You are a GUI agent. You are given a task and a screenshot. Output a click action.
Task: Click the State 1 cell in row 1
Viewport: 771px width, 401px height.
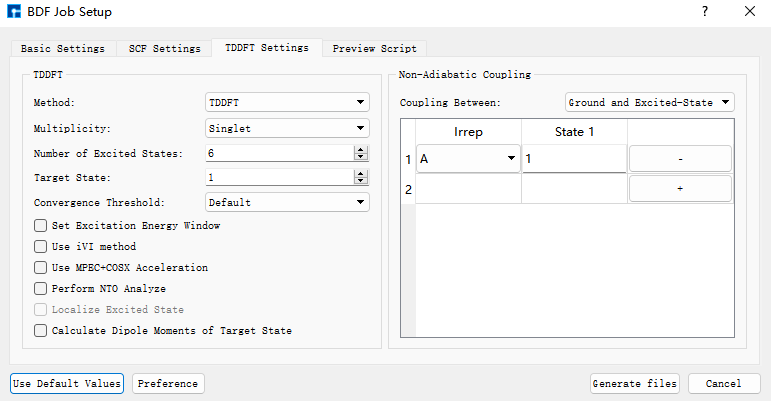tap(574, 159)
